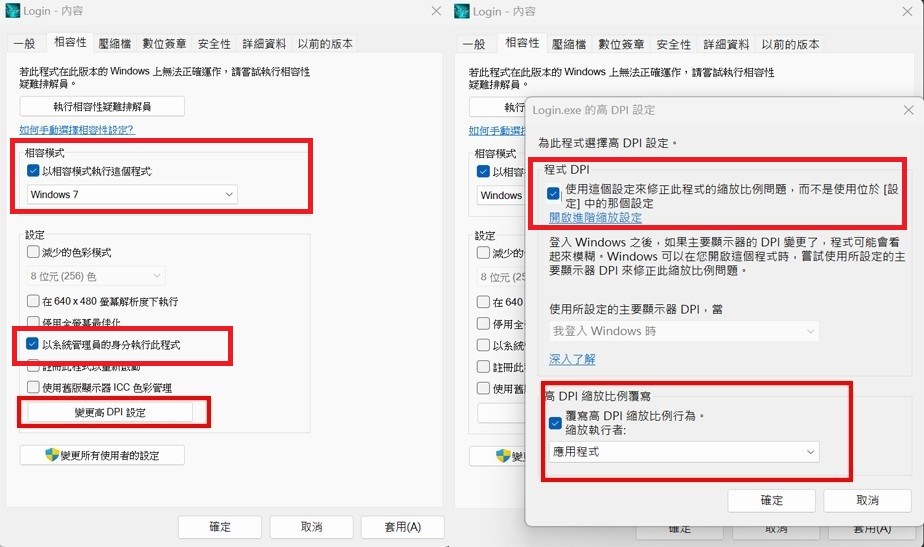Open the 開啟進階縮放設定 link
Viewport: 924px width, 547px height.
(x=595, y=217)
